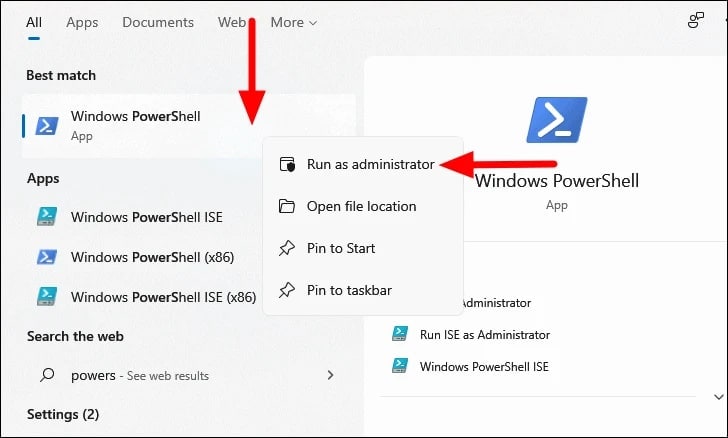This screenshot has width=728, height=438.
Task: Open the Documents tab
Action: (x=158, y=22)
